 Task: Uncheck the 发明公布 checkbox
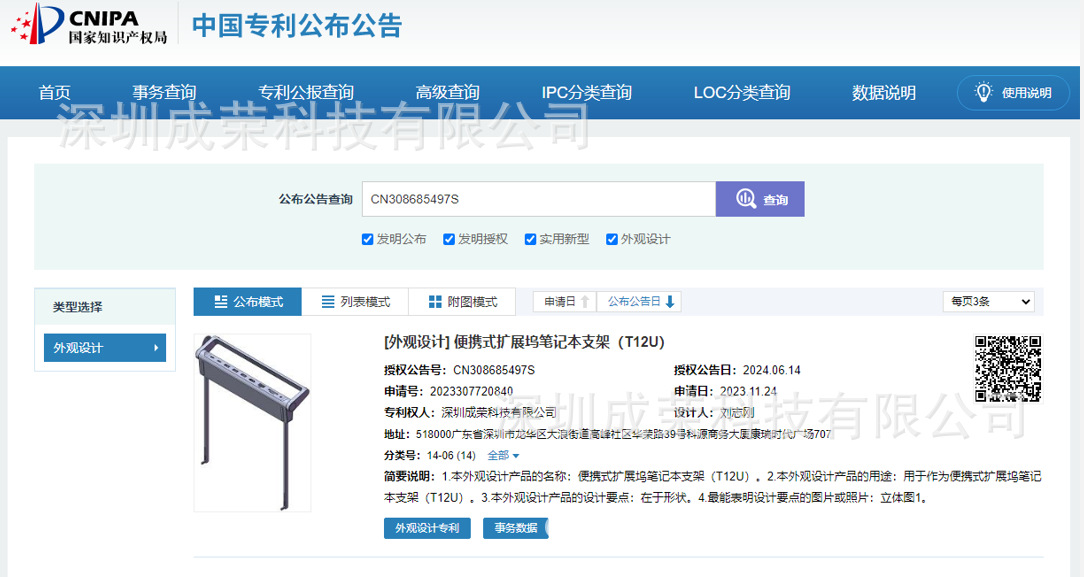click(368, 239)
